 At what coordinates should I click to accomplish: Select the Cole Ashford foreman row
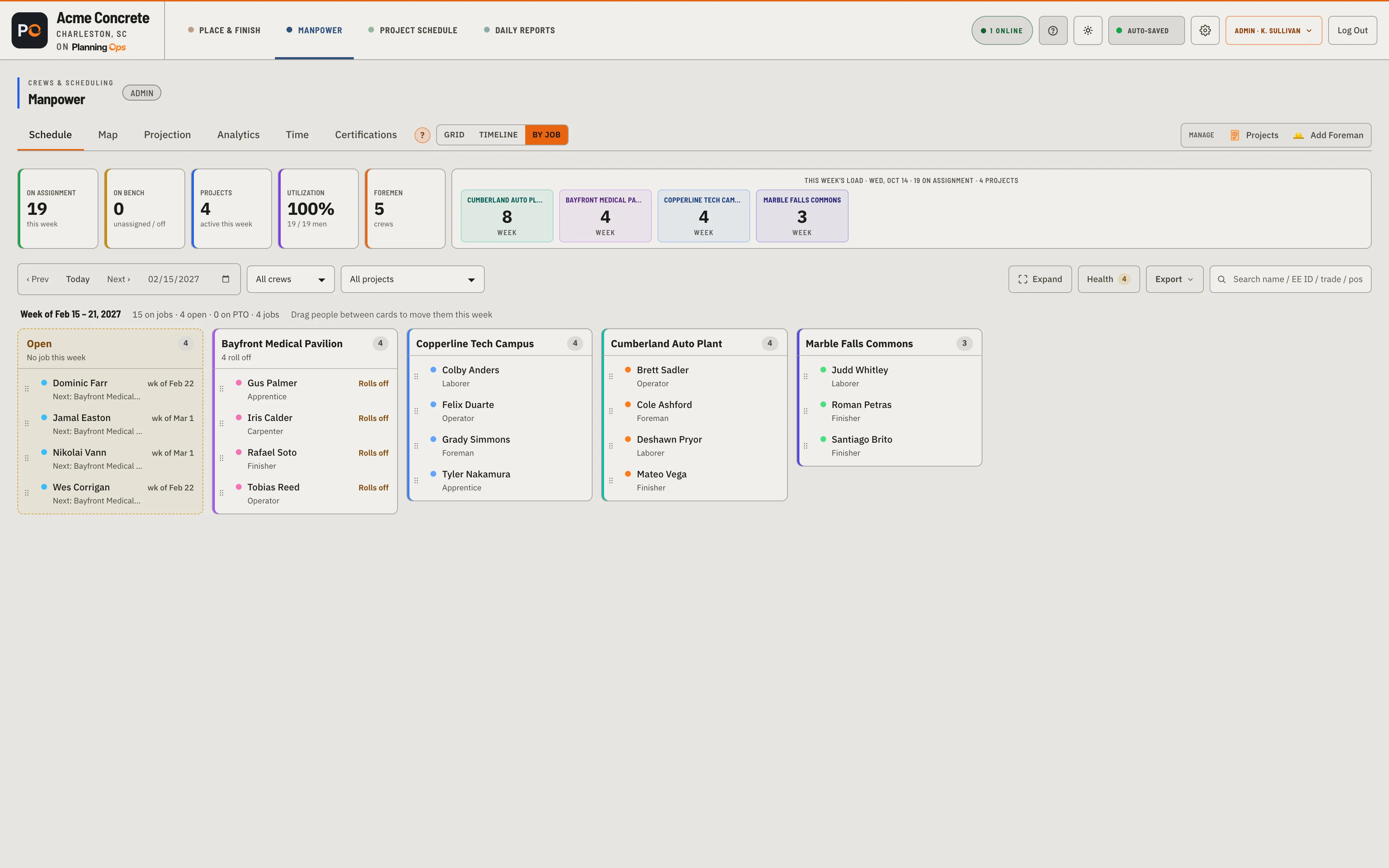click(694, 411)
